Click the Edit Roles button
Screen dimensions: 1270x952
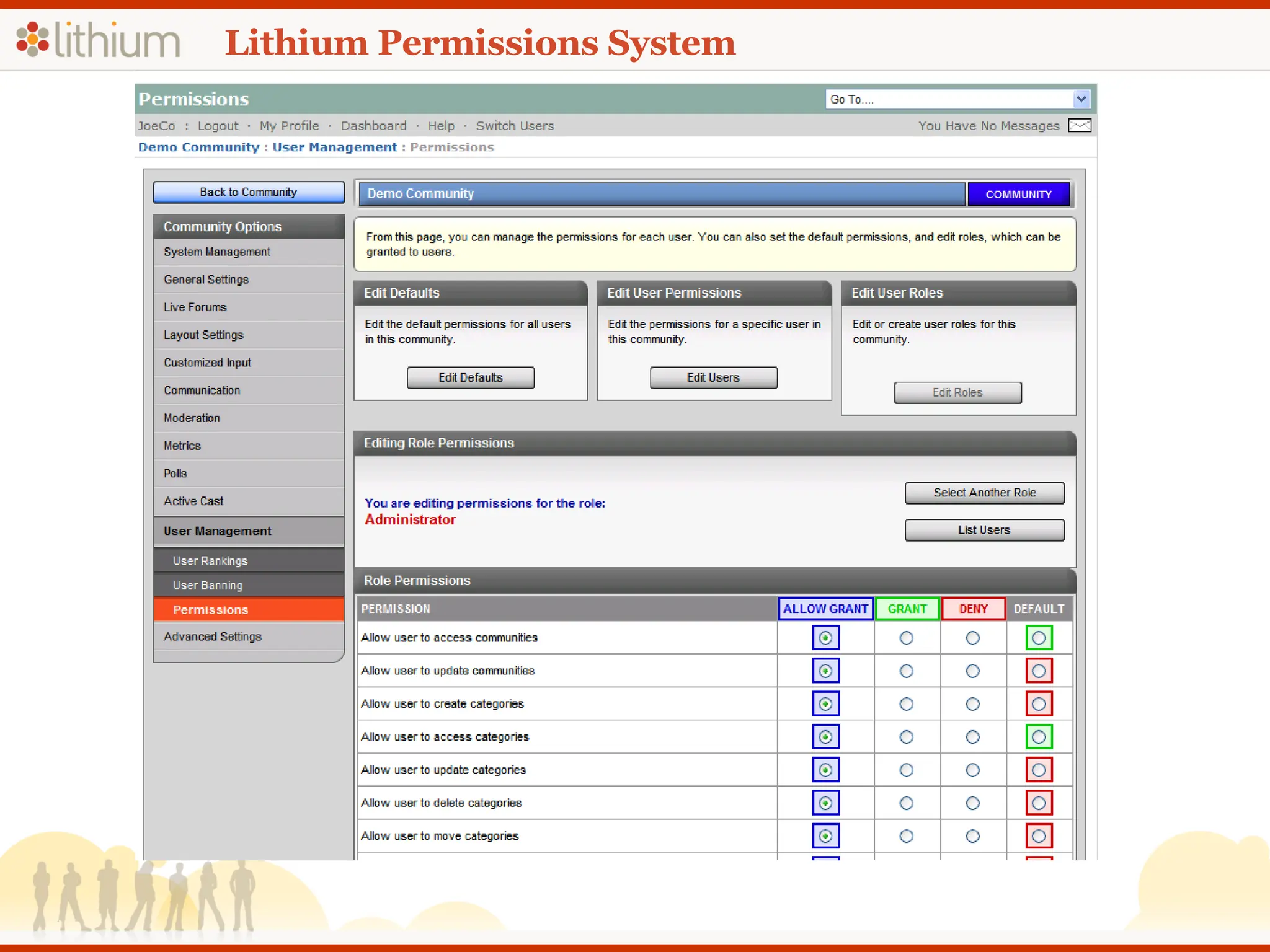958,392
